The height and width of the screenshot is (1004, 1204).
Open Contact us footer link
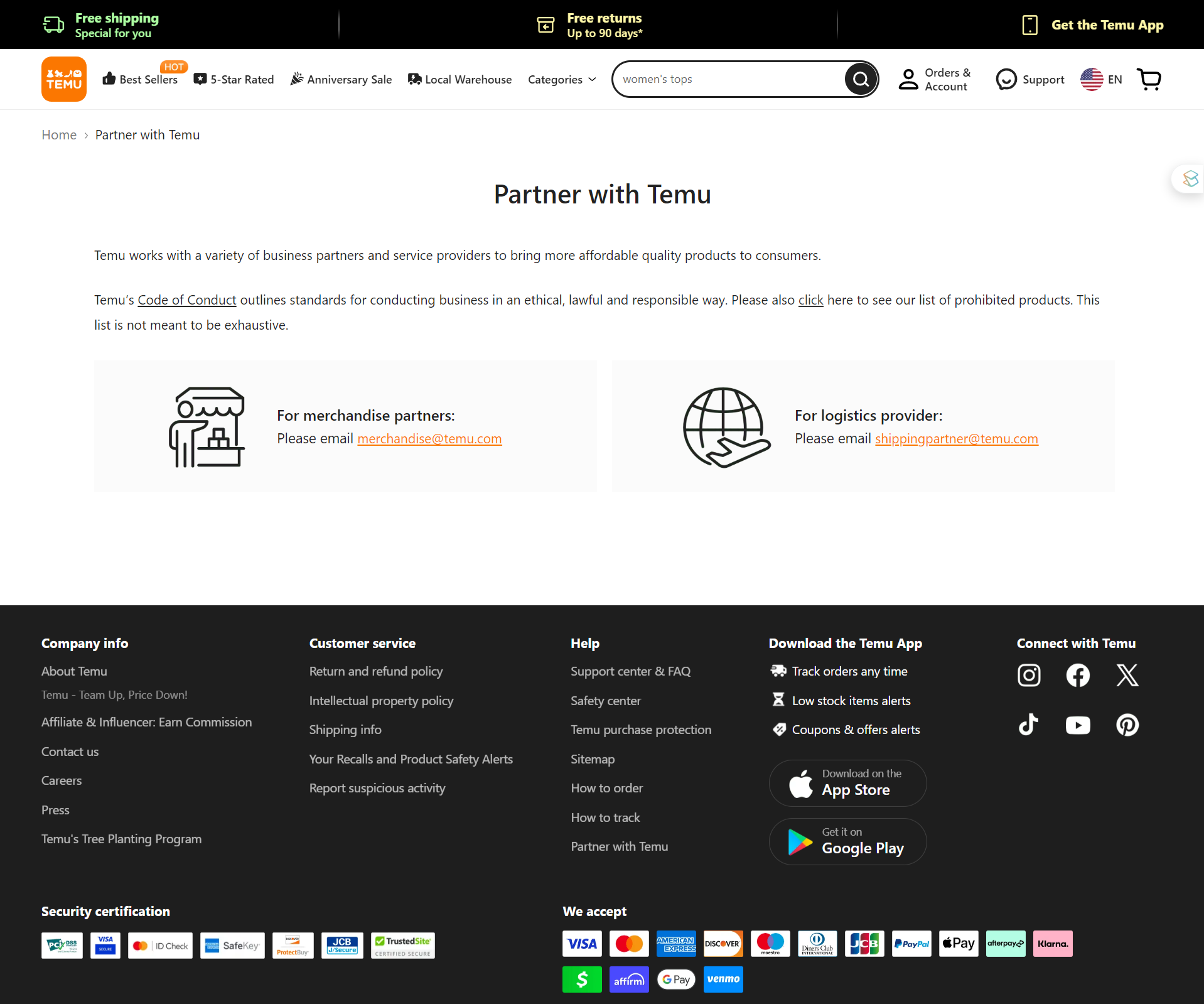tap(70, 752)
